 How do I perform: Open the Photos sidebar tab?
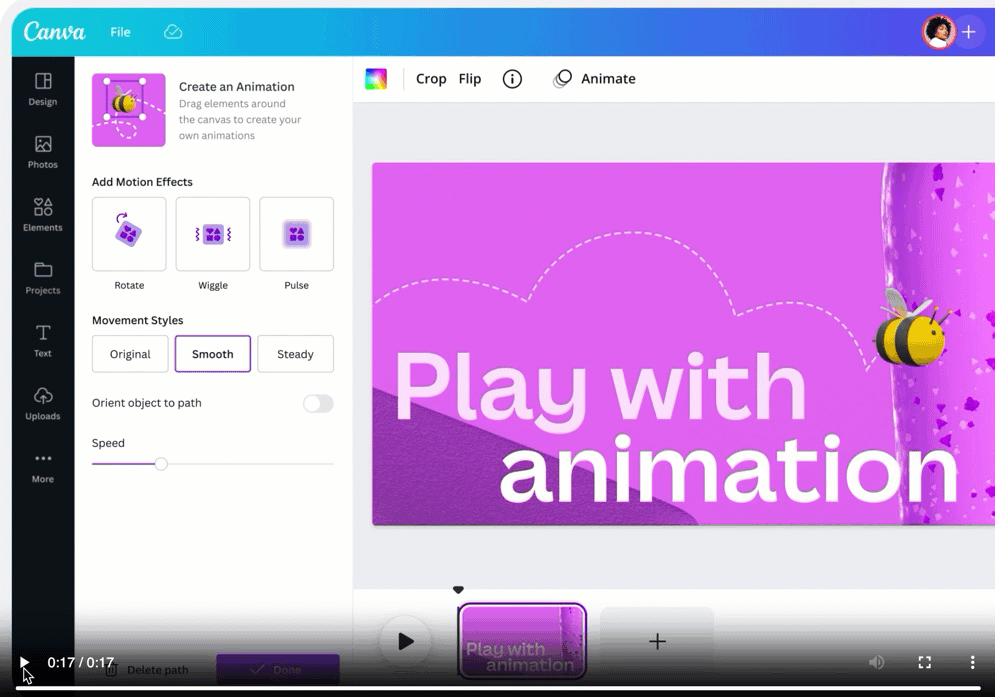tap(43, 152)
